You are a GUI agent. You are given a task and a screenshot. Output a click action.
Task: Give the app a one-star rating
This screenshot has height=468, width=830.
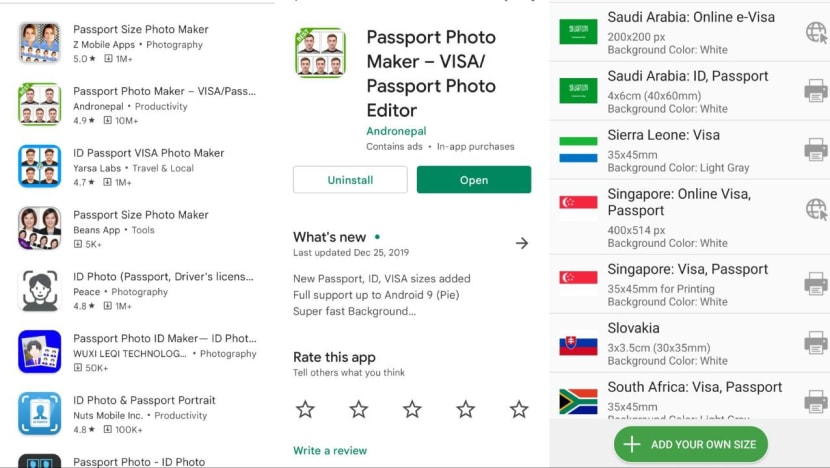(305, 409)
